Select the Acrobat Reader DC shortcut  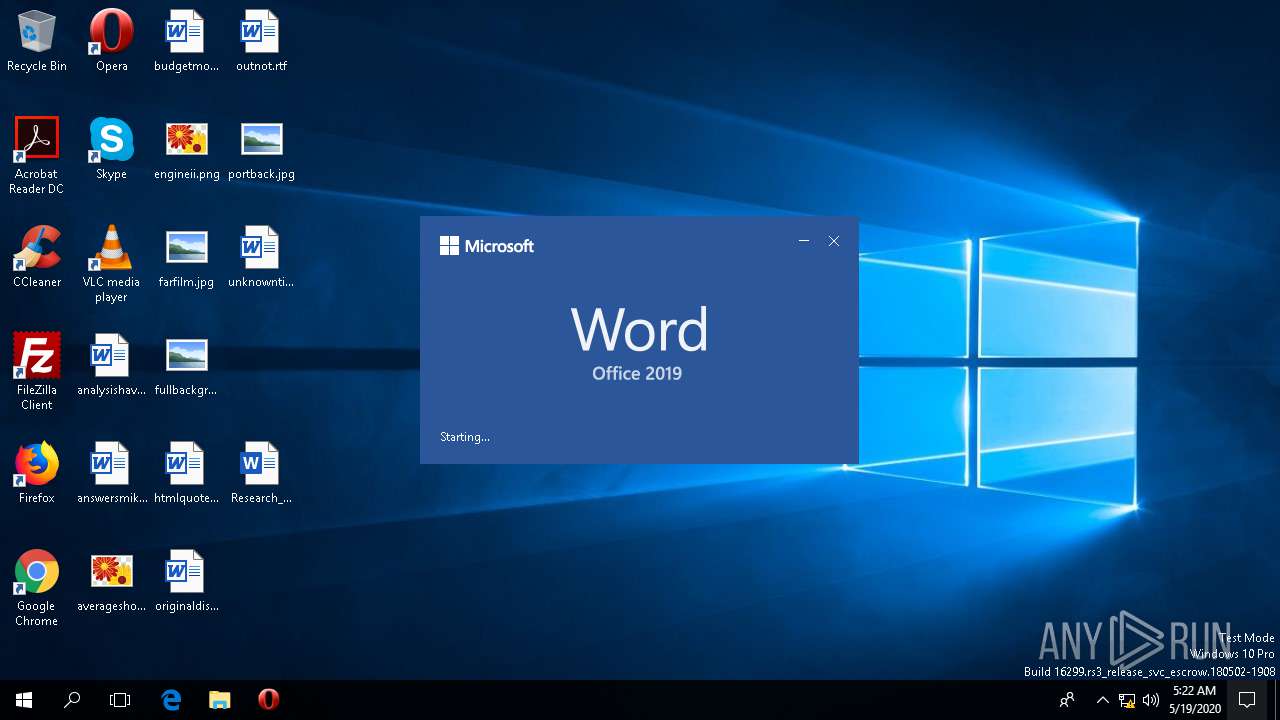click(x=37, y=156)
